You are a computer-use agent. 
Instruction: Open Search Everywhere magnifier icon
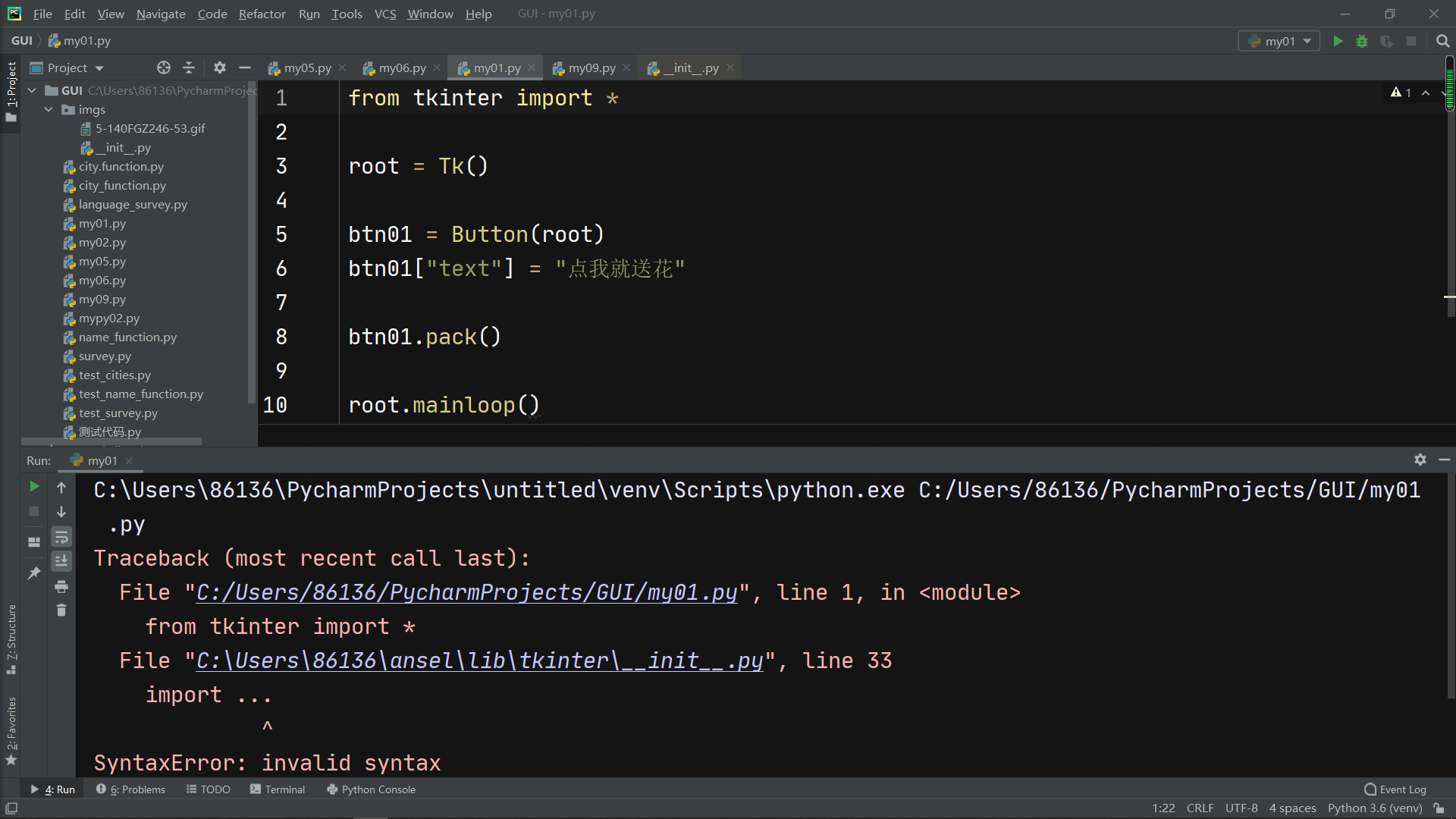click(1442, 41)
